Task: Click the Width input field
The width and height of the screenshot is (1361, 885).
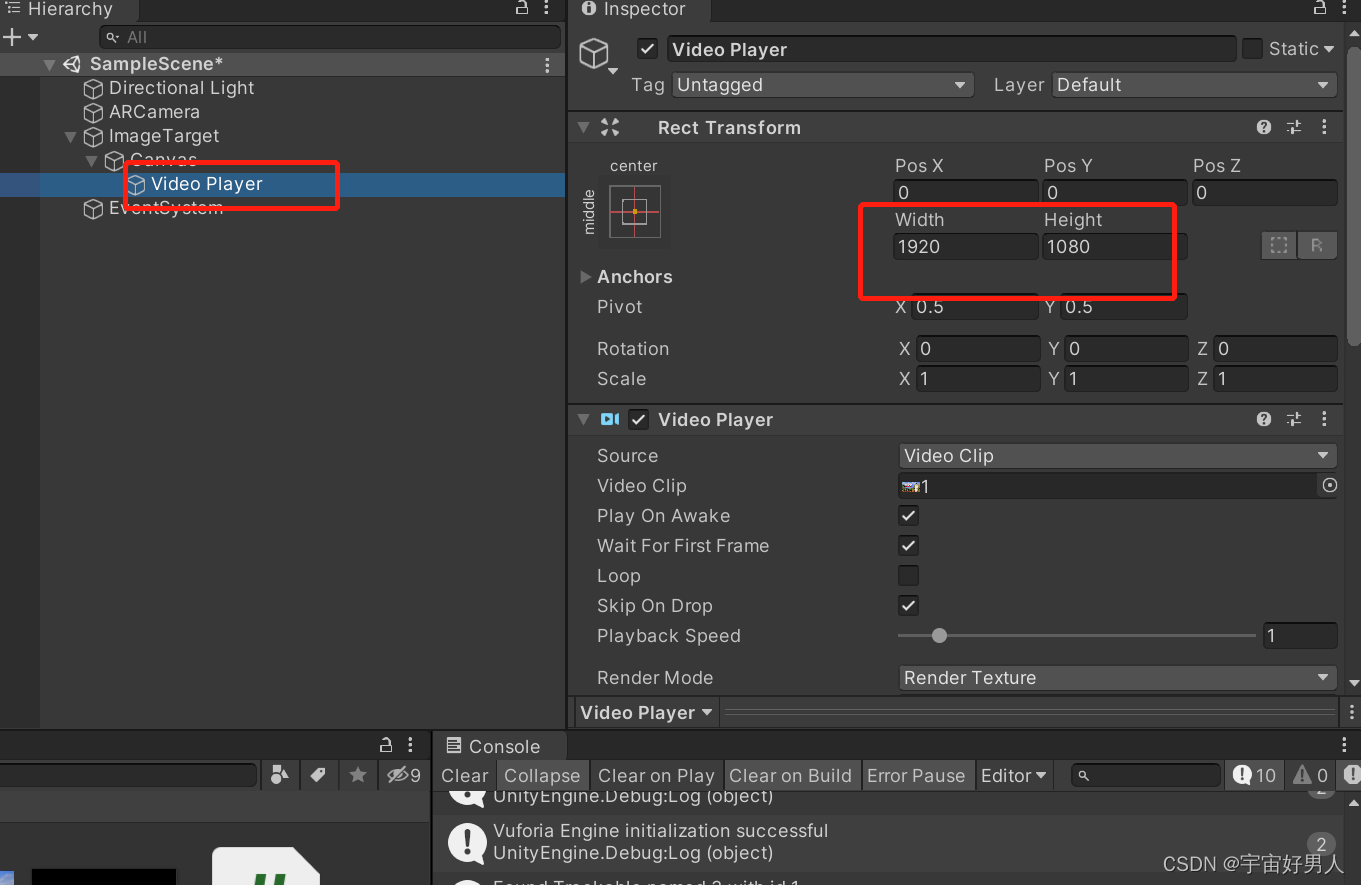Action: (x=965, y=246)
